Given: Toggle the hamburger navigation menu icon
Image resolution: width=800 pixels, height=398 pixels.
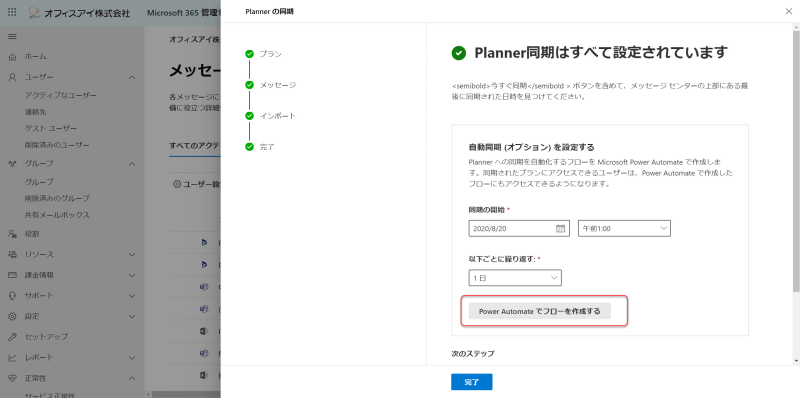Looking at the screenshot, I should pos(12,37).
